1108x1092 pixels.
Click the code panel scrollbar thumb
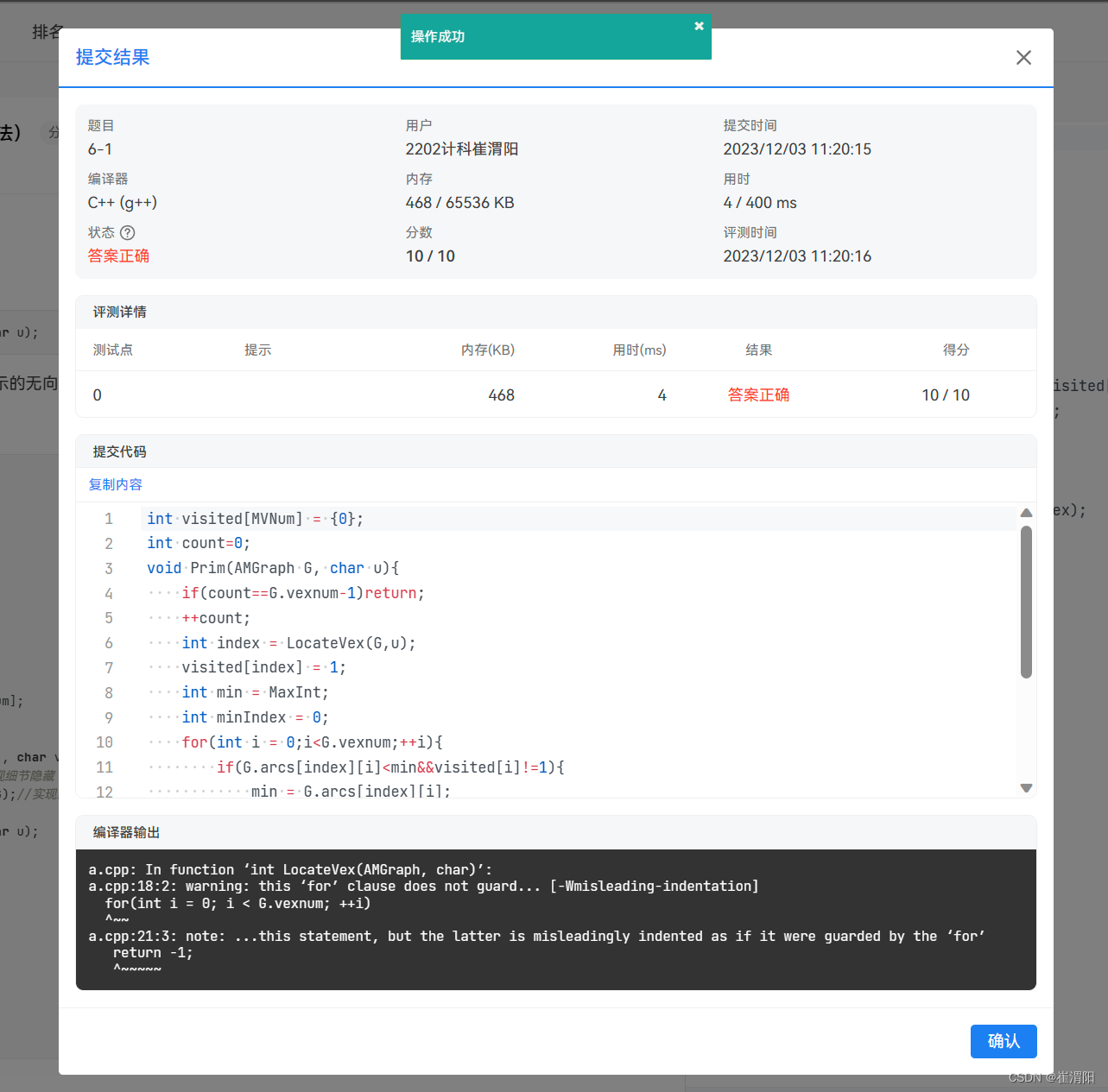click(1026, 602)
